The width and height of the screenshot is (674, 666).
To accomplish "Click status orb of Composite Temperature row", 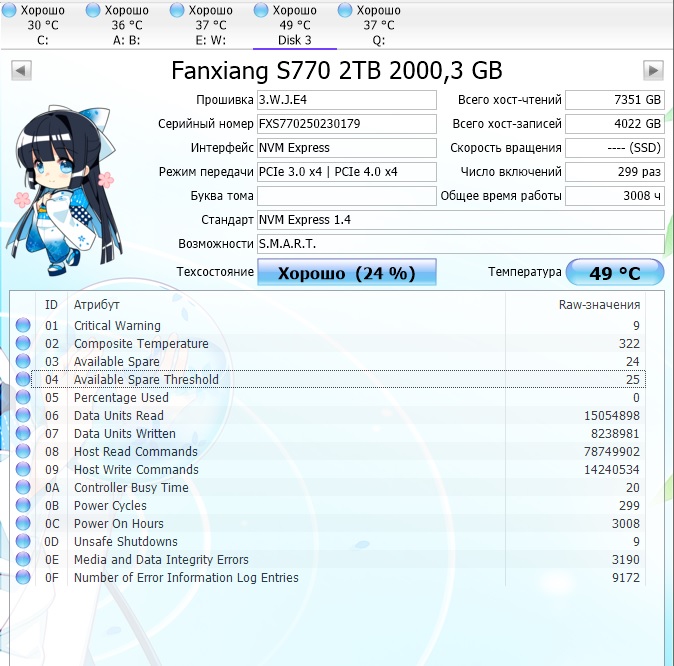I will 23,343.
